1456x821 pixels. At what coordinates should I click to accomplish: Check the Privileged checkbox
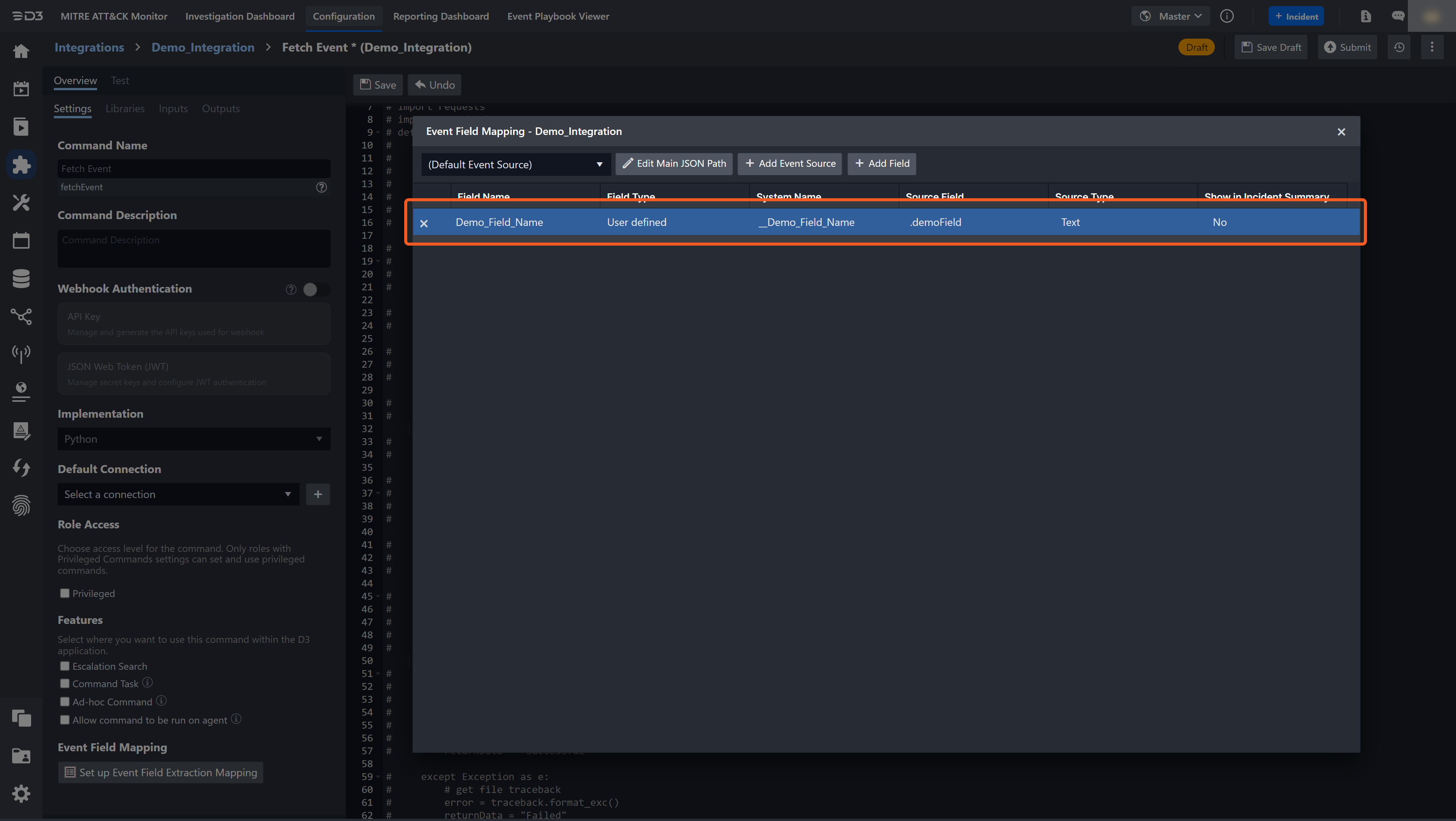[x=65, y=593]
